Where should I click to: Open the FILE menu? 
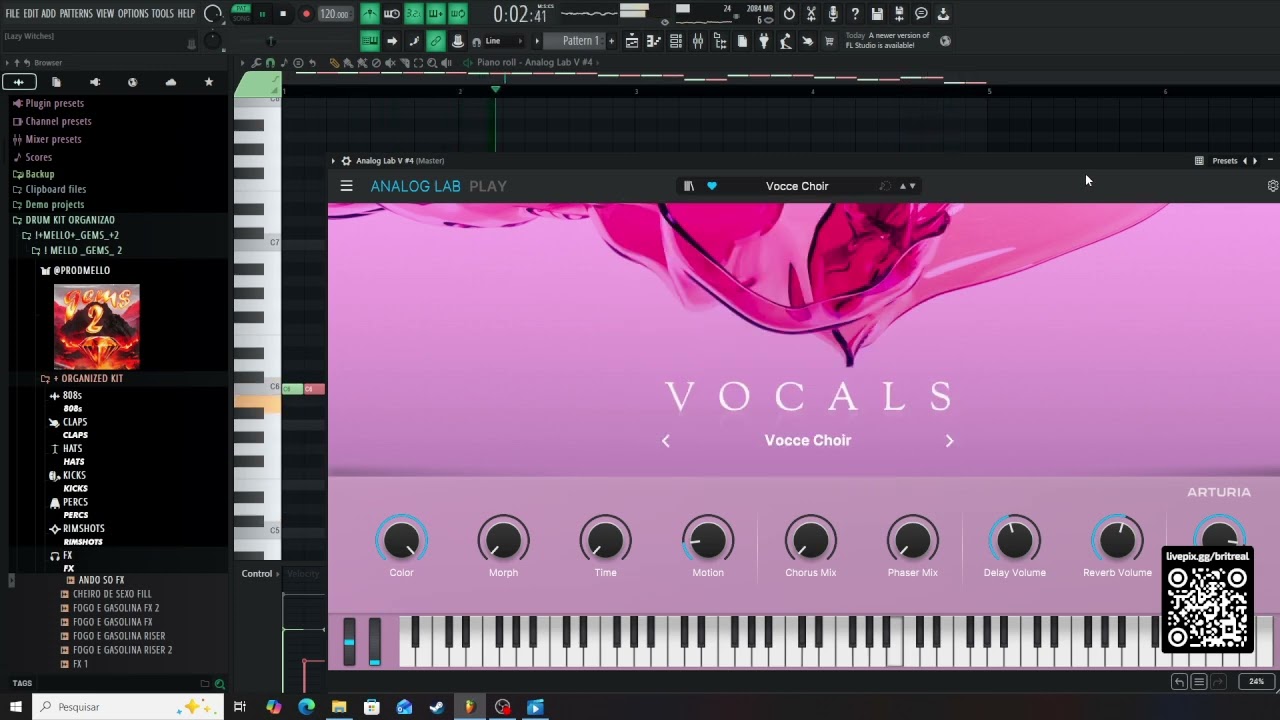point(12,14)
